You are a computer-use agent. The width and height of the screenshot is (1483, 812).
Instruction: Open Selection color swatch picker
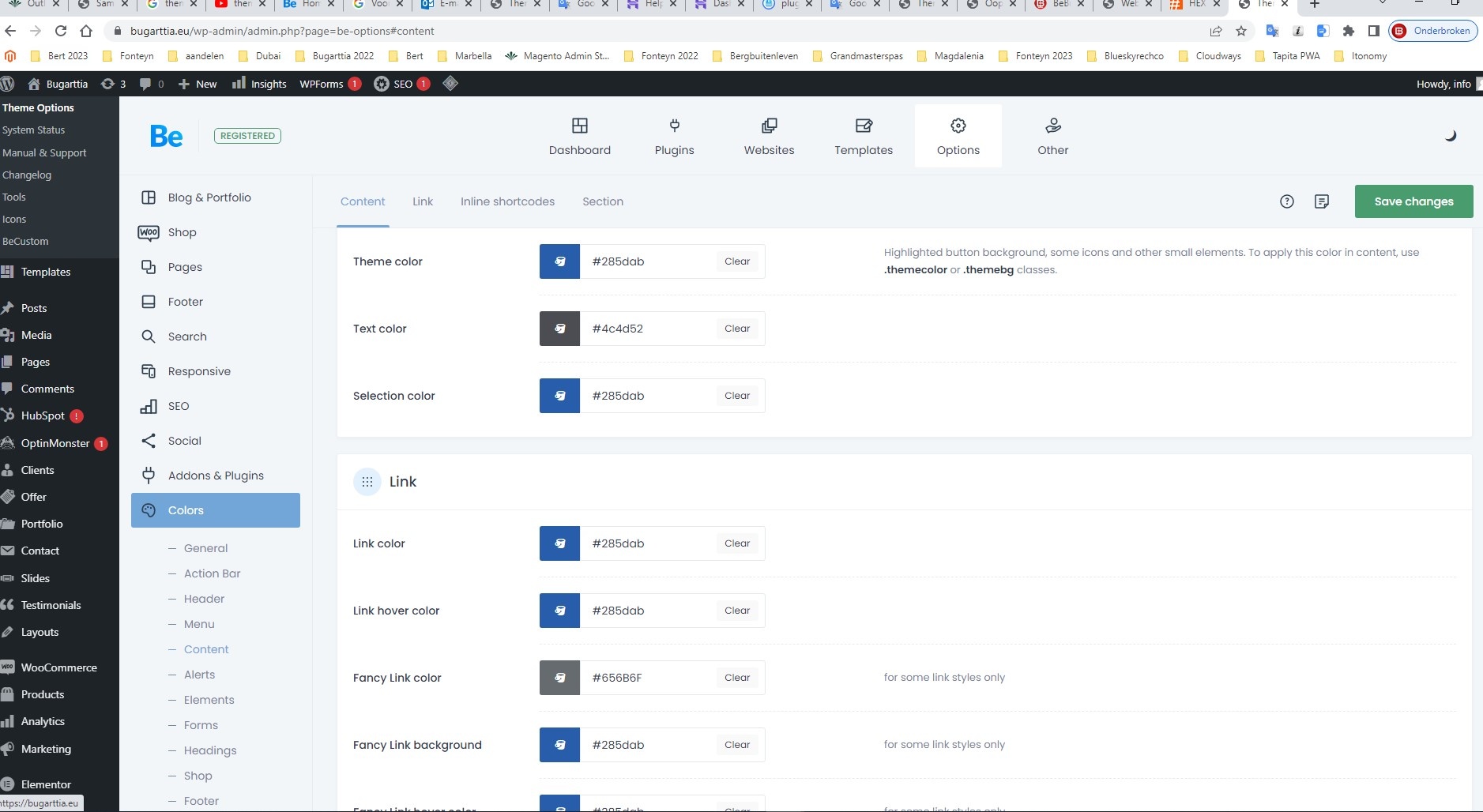pos(559,396)
